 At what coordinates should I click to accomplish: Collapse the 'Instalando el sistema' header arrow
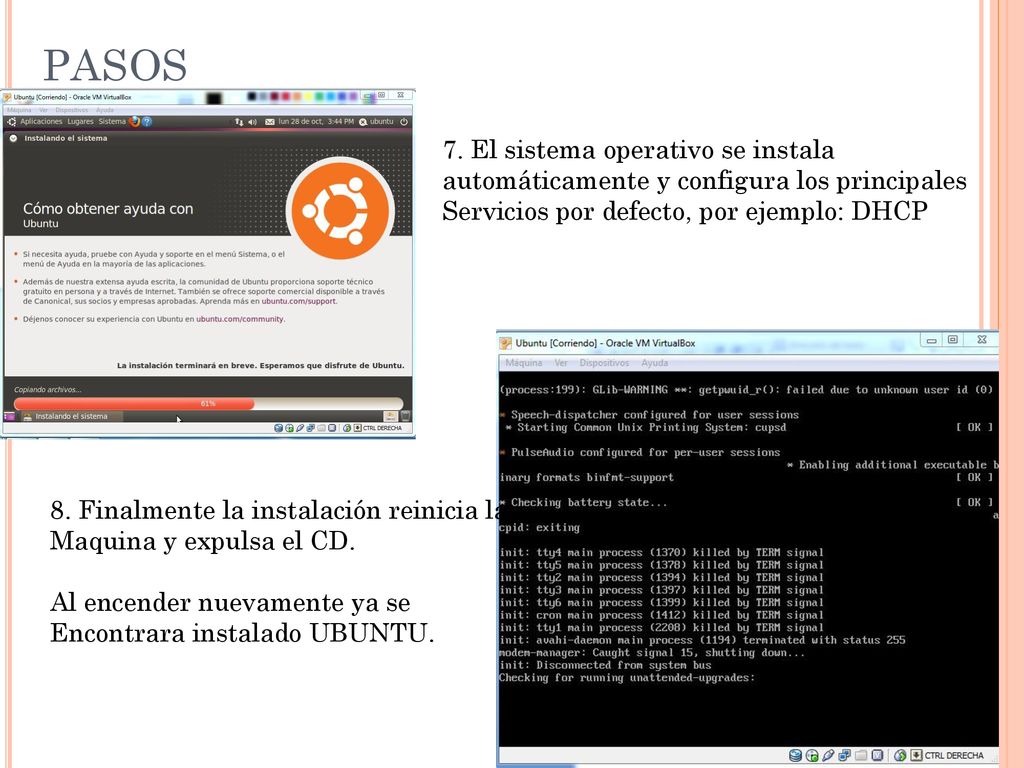click(x=13, y=138)
